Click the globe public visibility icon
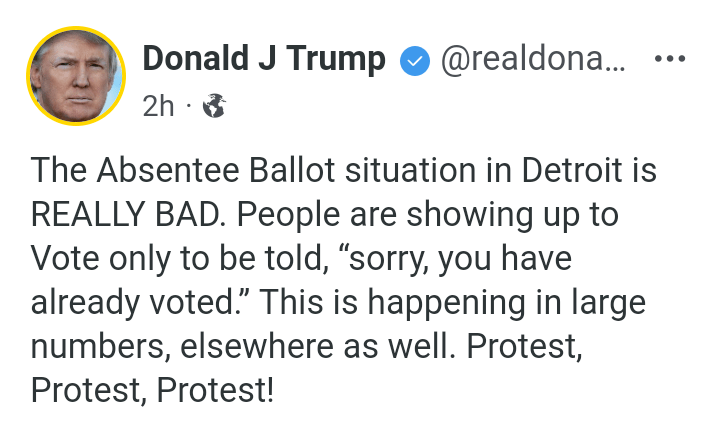The image size is (720, 426). pos(214,106)
